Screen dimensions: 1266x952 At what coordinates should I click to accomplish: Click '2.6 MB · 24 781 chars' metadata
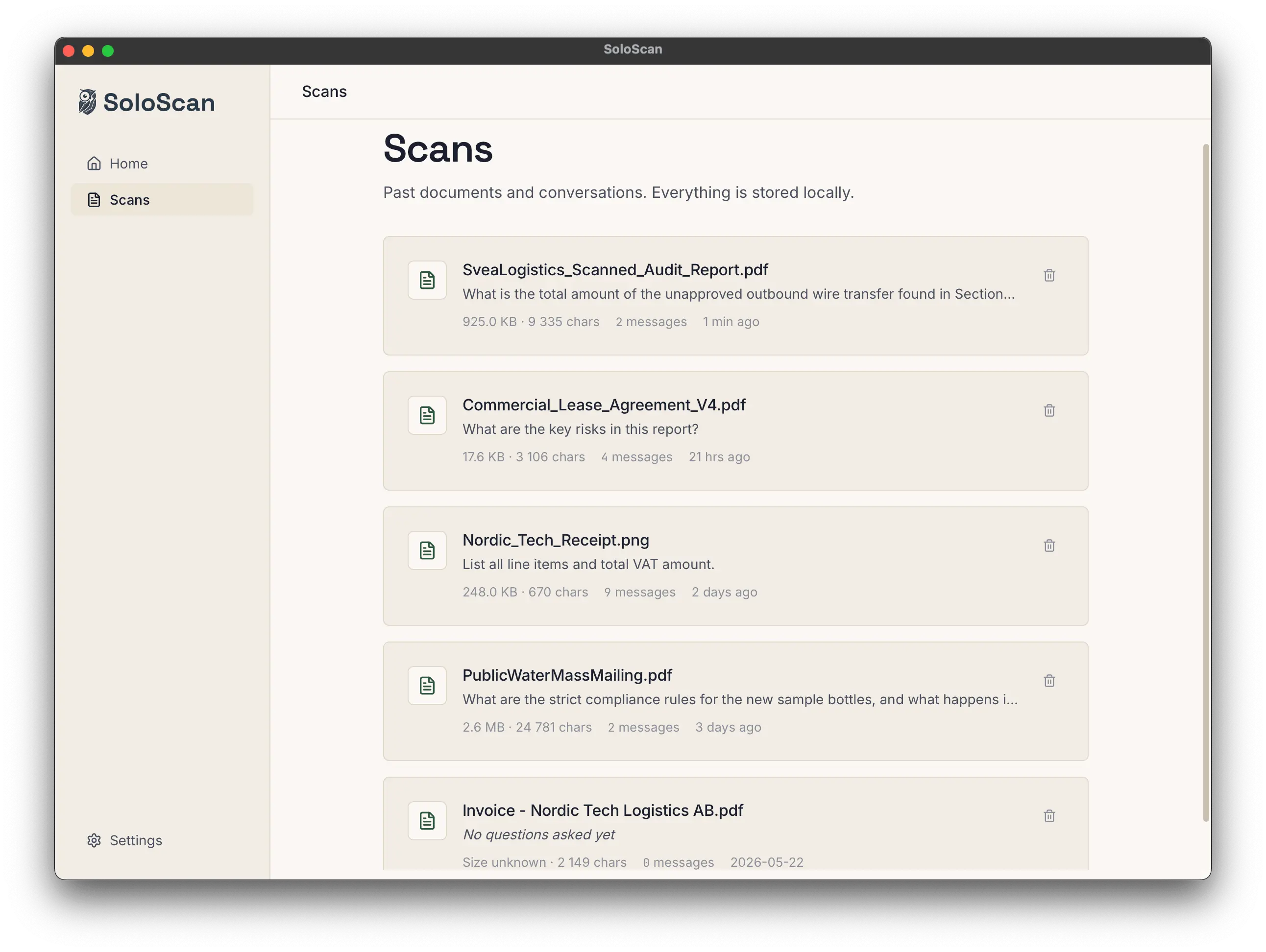click(527, 727)
